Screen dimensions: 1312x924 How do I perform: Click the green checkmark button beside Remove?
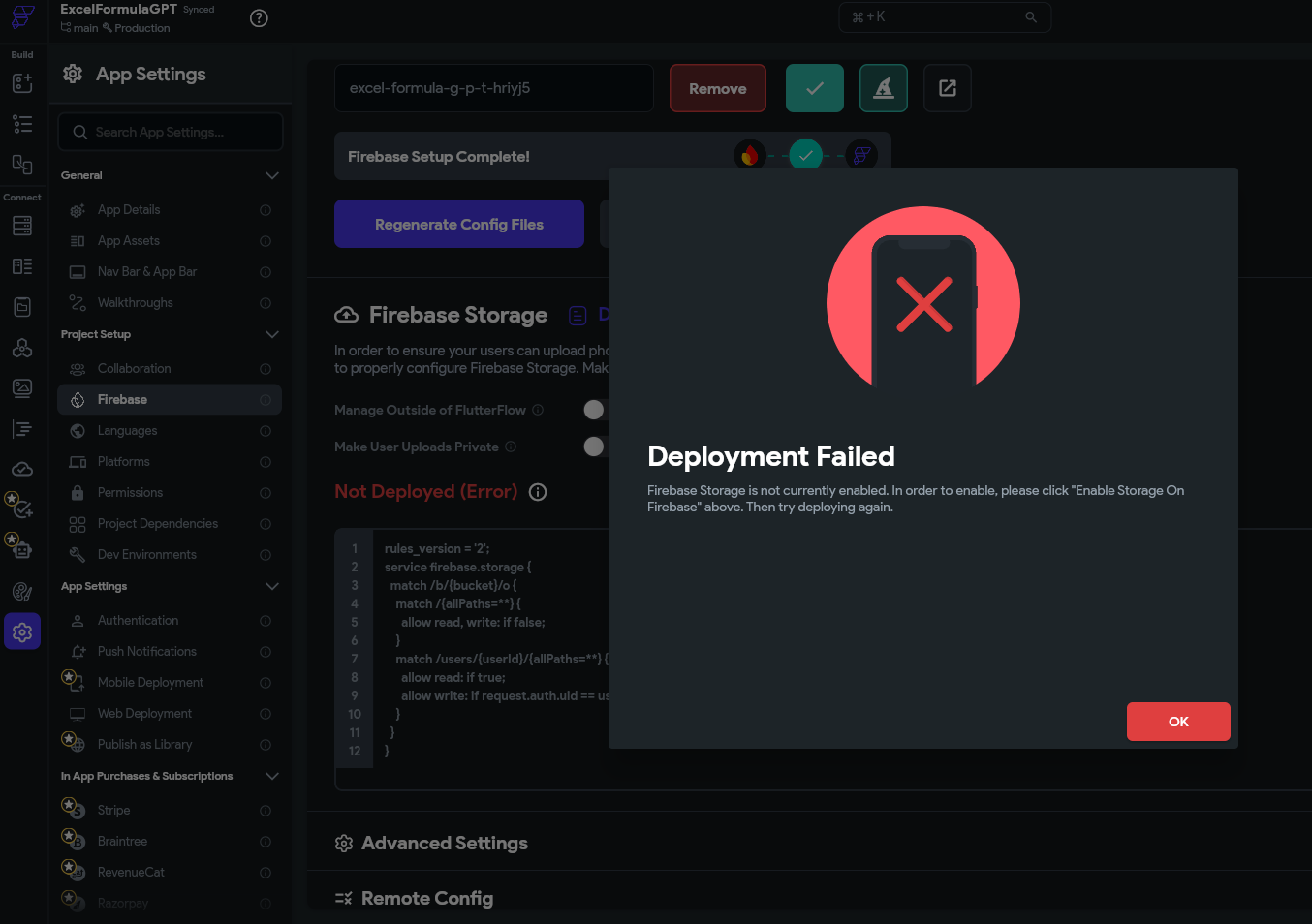pos(815,88)
